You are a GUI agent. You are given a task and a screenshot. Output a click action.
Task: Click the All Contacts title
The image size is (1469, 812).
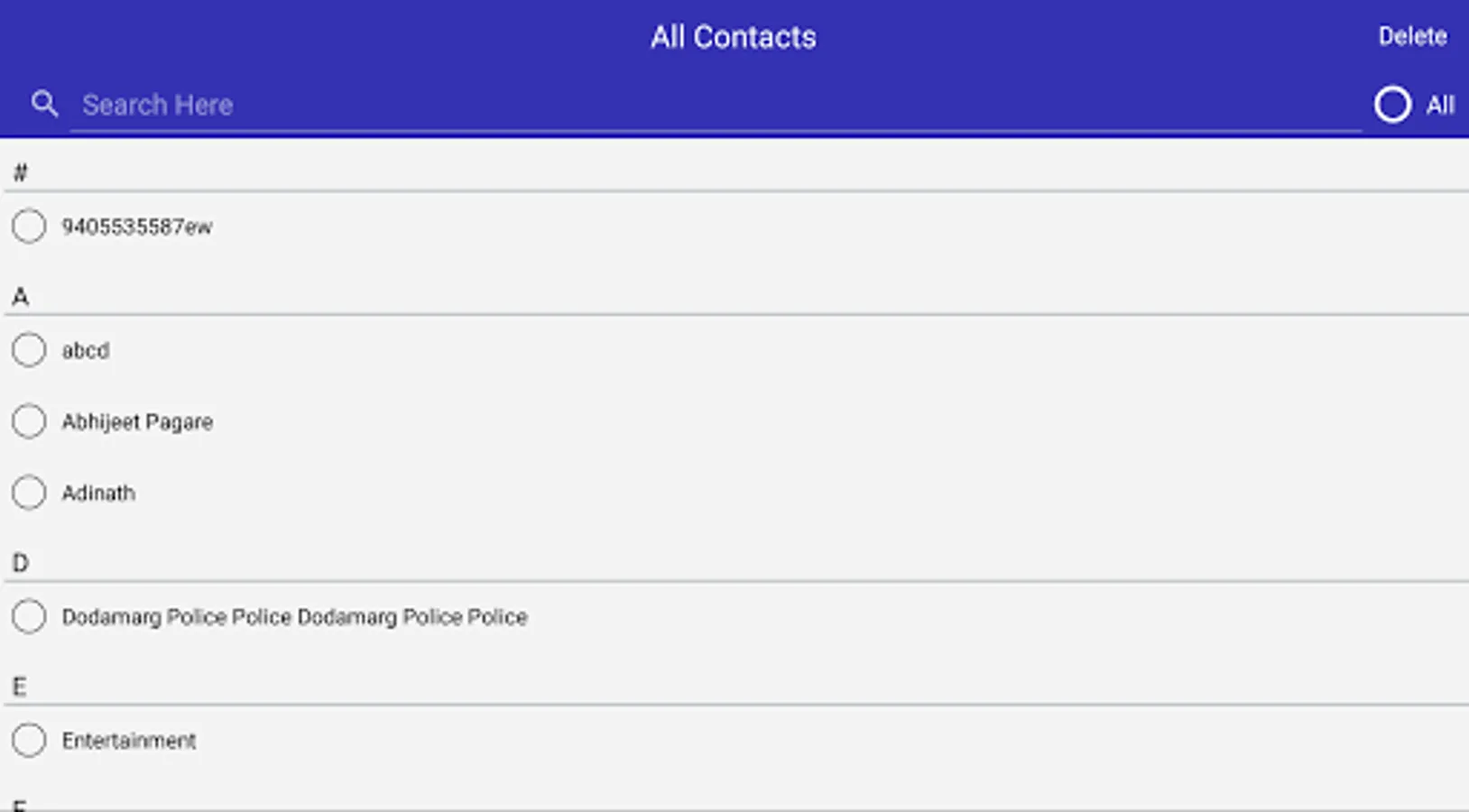tap(734, 37)
